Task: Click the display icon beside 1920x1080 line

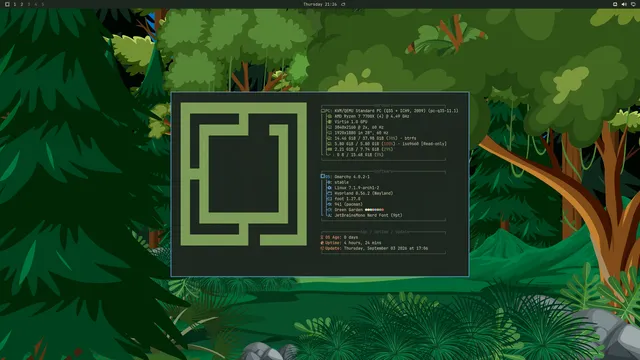Action: pyautogui.click(x=329, y=133)
